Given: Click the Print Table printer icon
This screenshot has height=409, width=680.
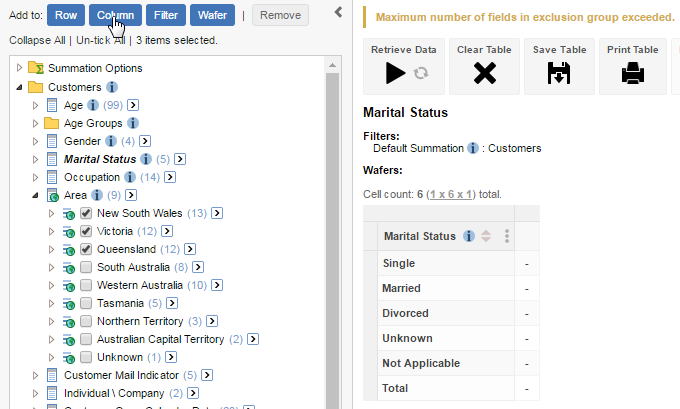Looking at the screenshot, I should (632, 72).
